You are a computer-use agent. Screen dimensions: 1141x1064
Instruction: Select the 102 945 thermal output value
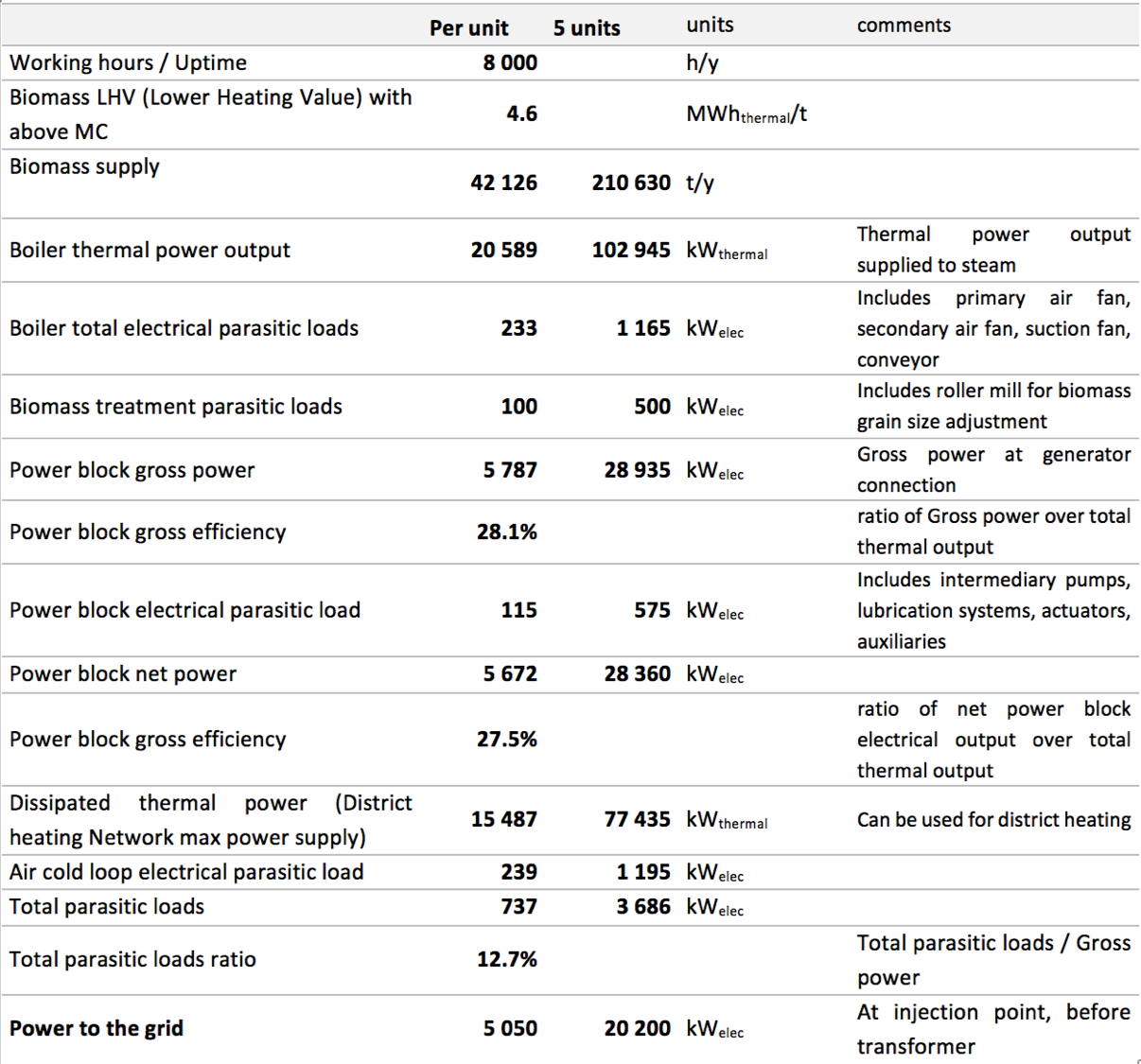click(631, 250)
